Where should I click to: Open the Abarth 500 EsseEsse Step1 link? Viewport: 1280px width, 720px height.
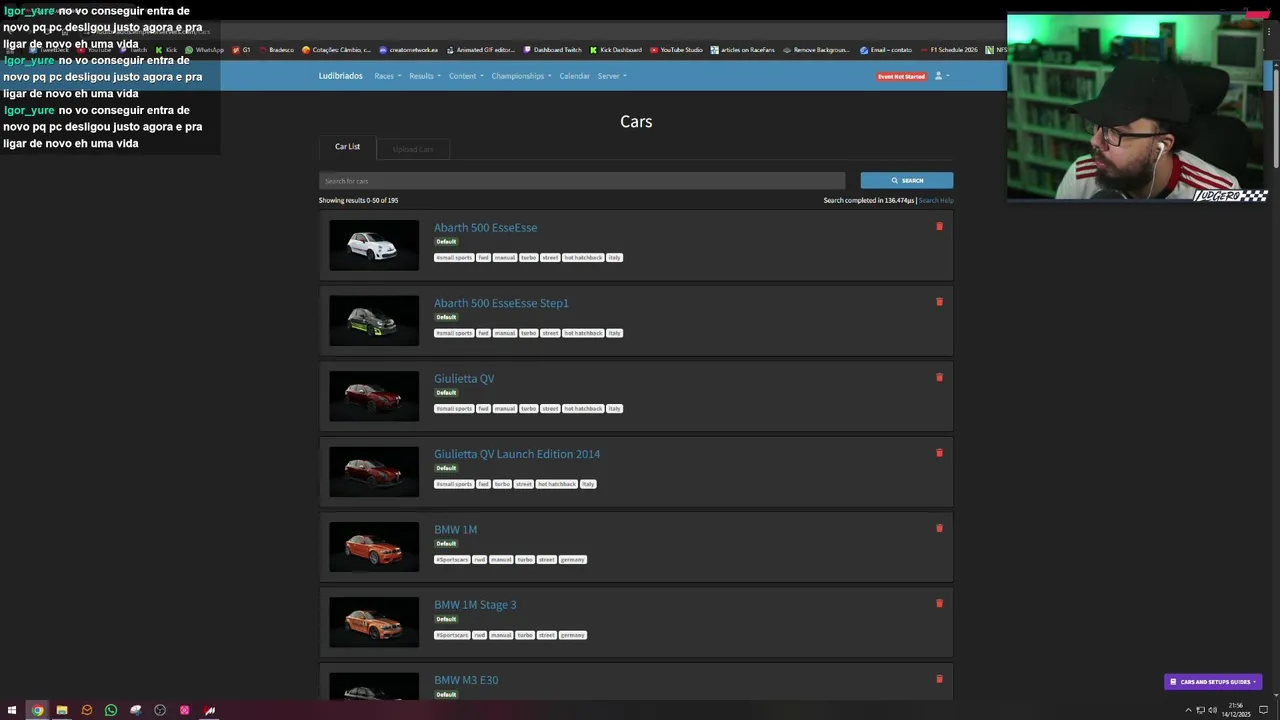point(501,303)
